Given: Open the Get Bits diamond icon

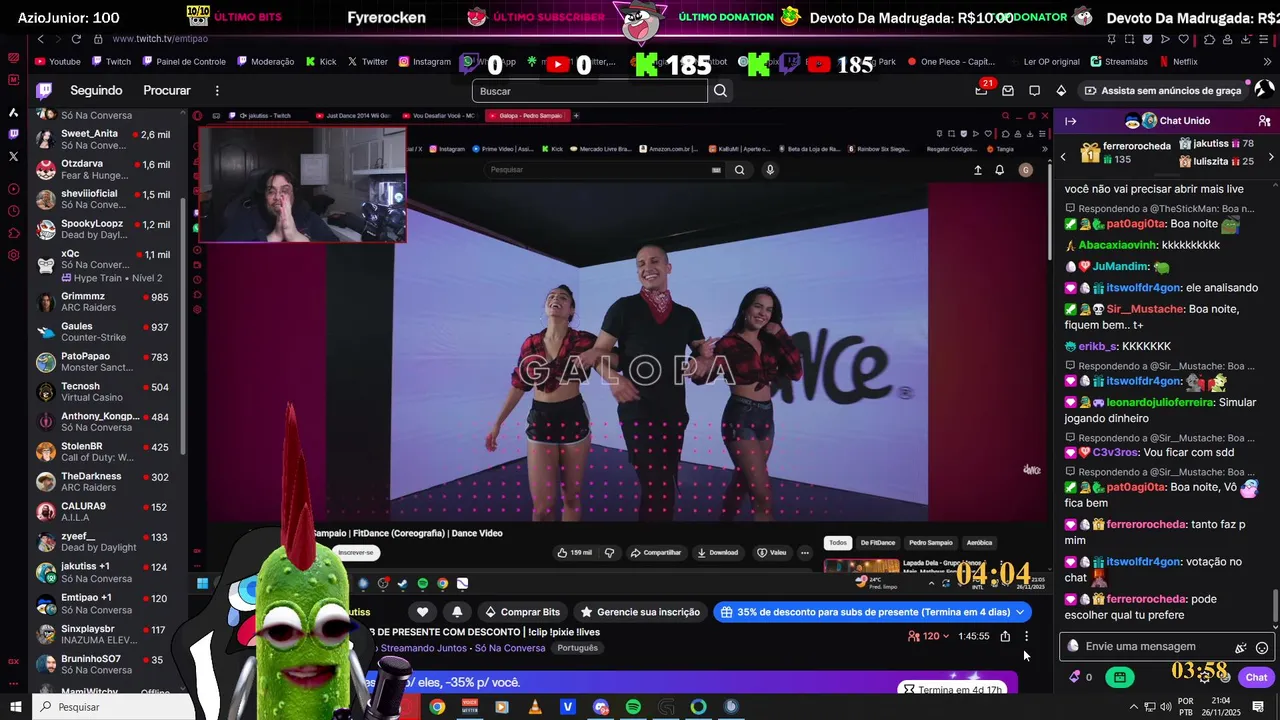Looking at the screenshot, I should click(x=1061, y=90).
